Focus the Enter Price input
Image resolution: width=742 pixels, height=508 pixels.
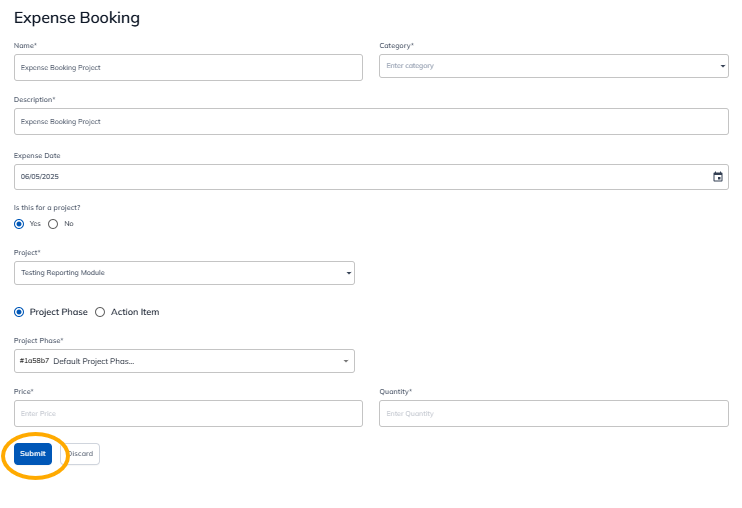click(188, 413)
